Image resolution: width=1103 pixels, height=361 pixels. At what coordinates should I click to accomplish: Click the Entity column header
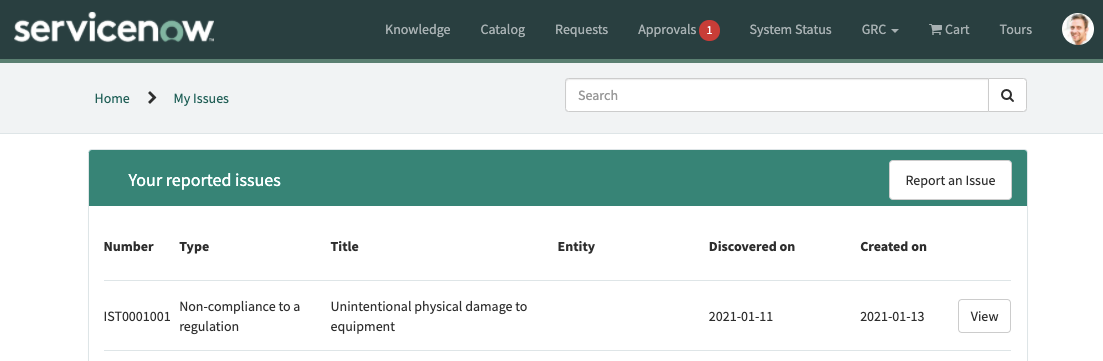(x=576, y=246)
